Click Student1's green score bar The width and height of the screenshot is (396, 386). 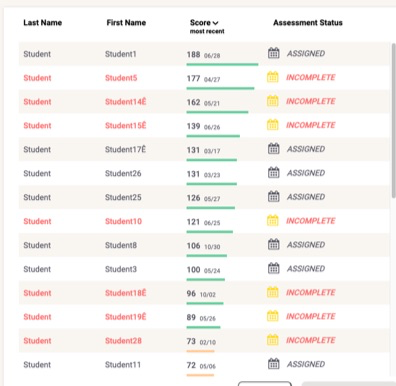click(x=222, y=64)
